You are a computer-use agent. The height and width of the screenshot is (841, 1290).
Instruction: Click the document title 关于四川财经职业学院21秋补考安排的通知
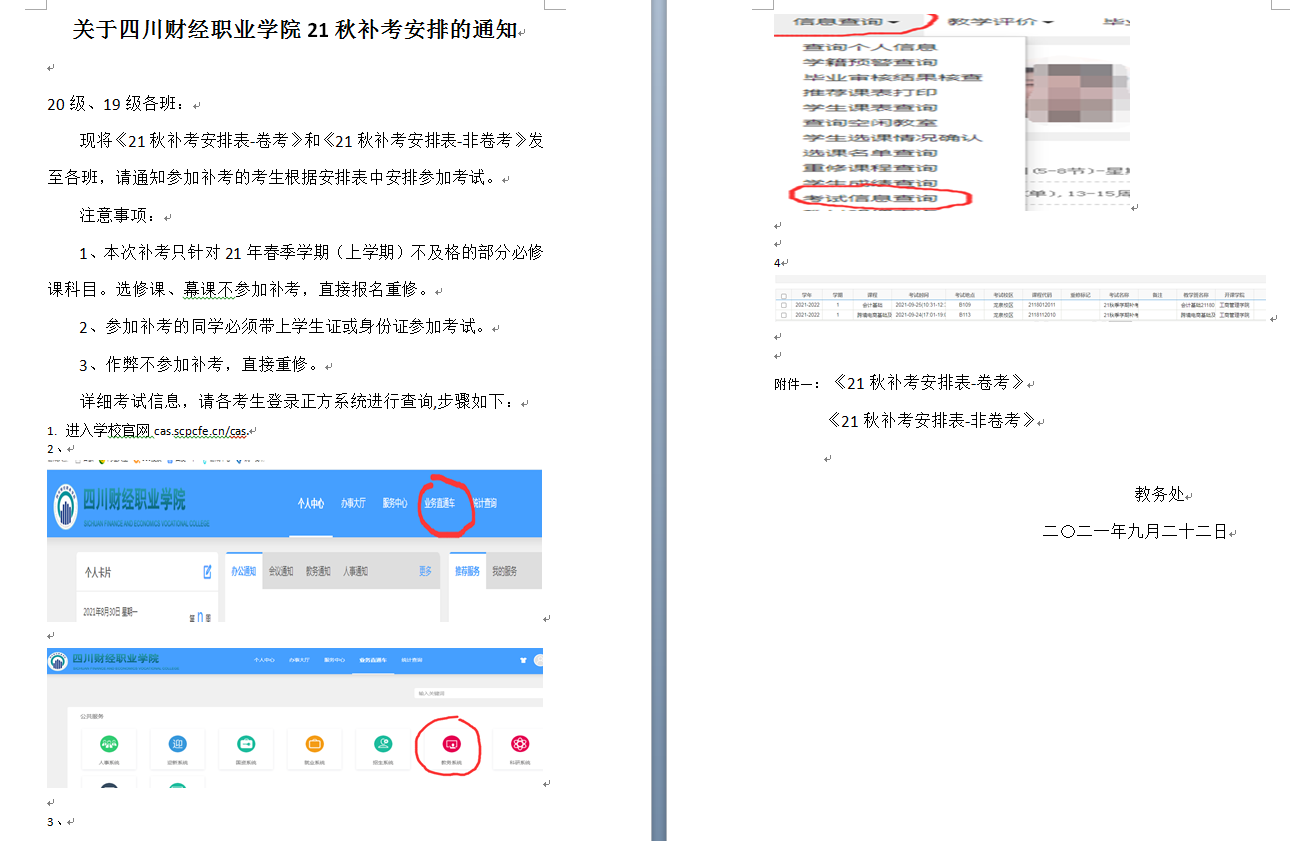(x=295, y=30)
